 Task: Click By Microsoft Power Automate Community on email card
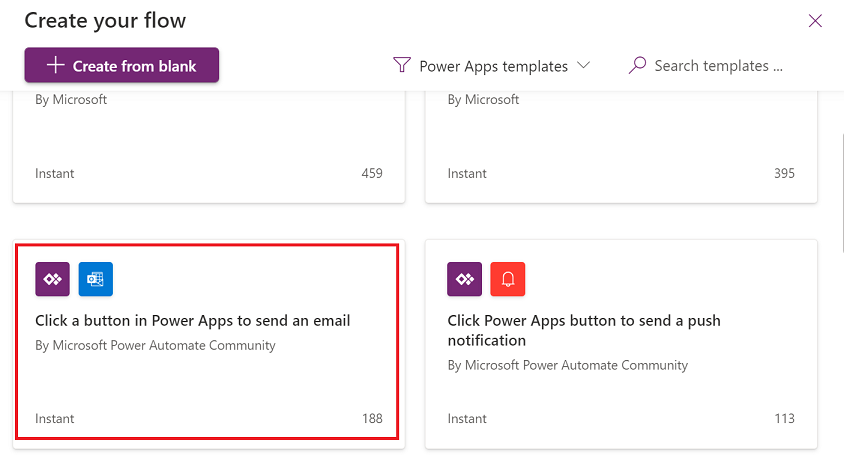click(x=155, y=346)
